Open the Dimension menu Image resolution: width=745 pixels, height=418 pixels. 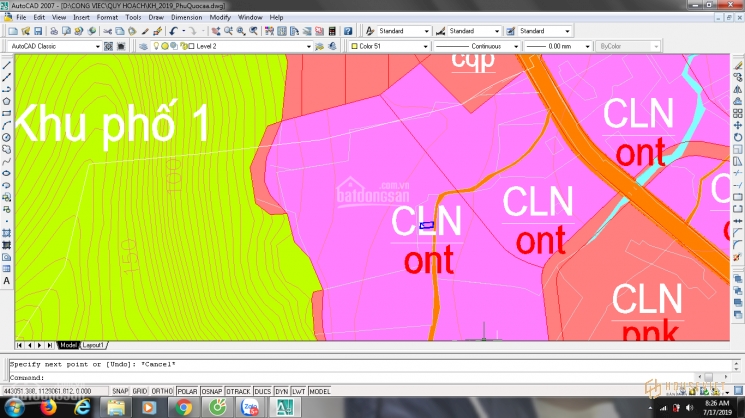pos(186,17)
